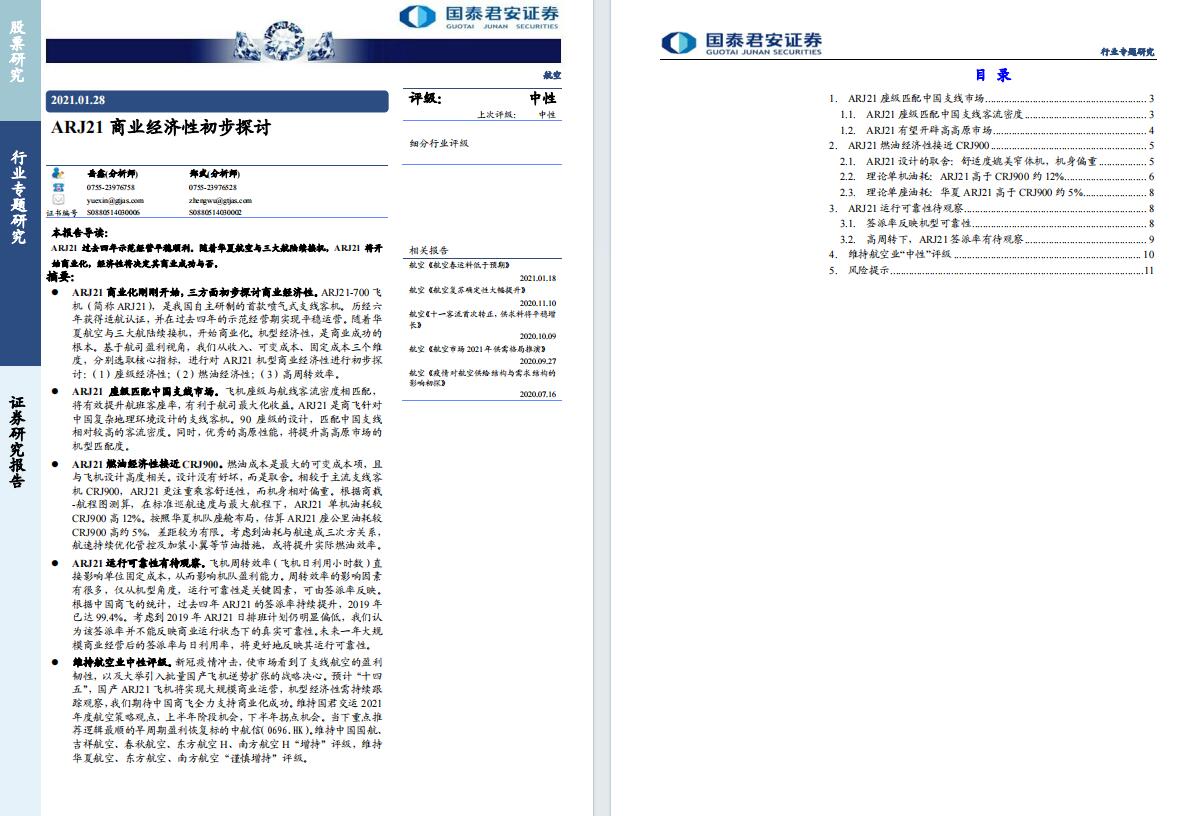Click the '行业专题研究' sidebar label
This screenshot has width=1195, height=816.
[x=18, y=197]
